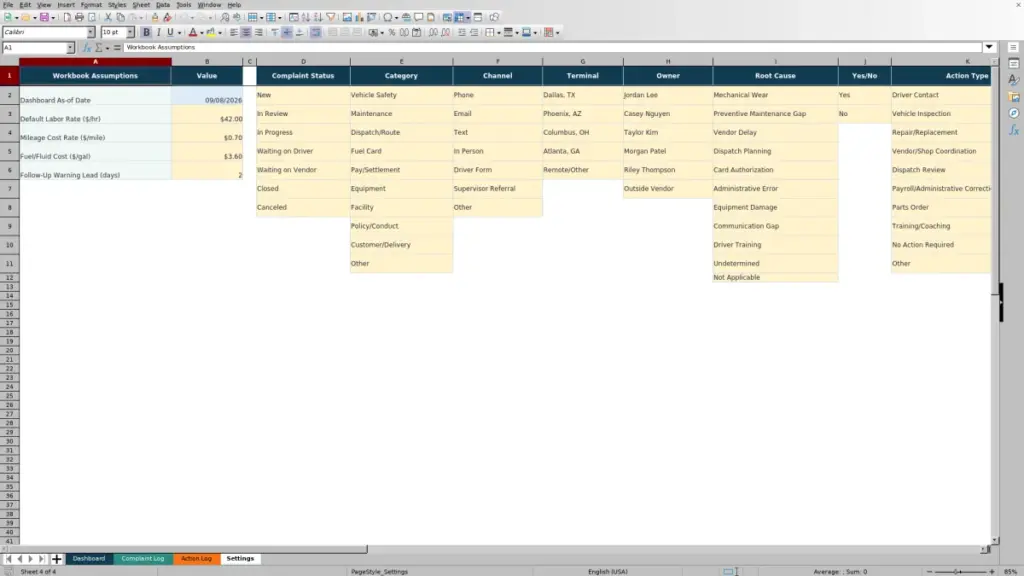
Task: Open sidebar Gallery panel icon
Action: (1014, 97)
